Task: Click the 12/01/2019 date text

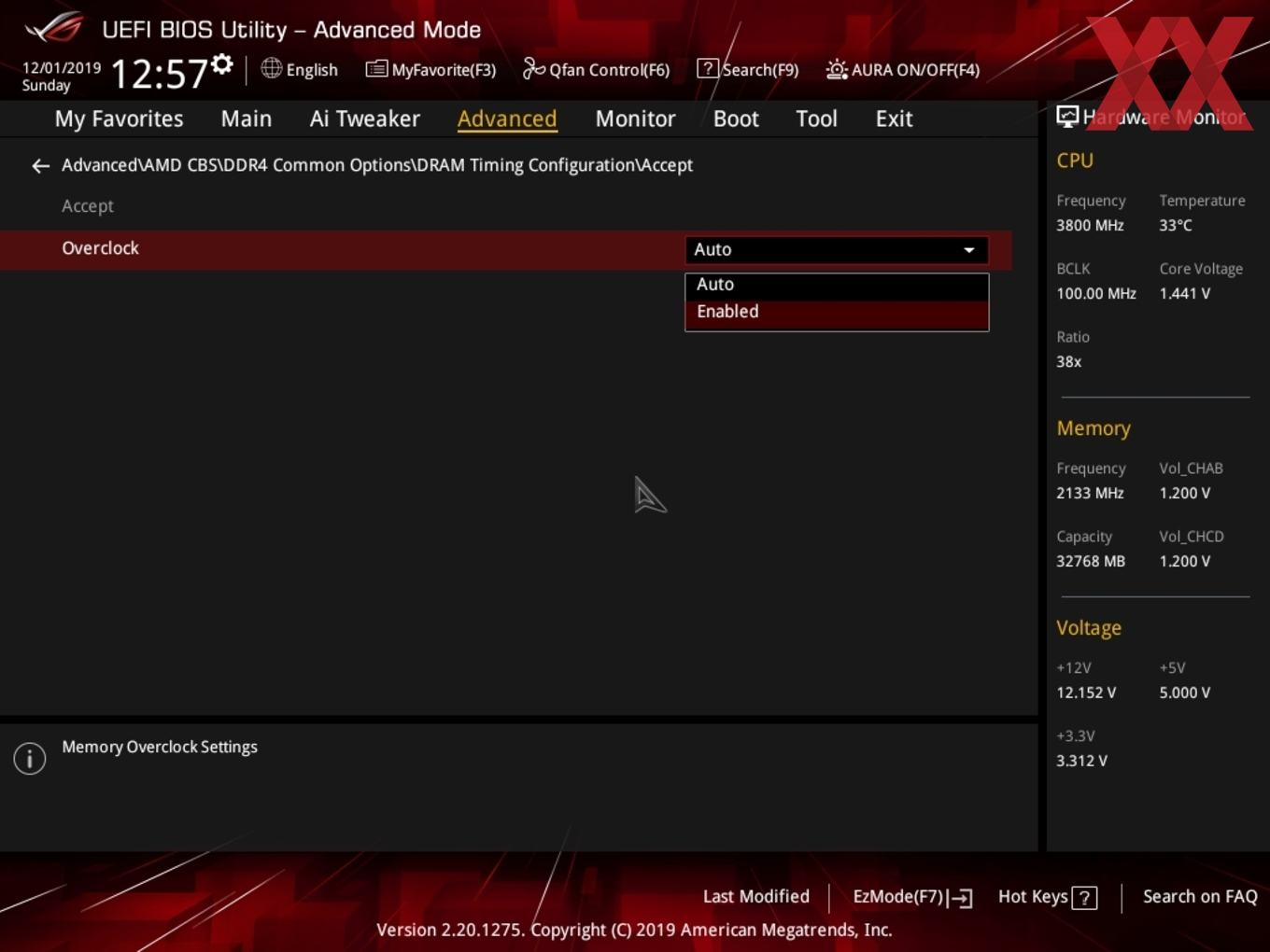Action: (62, 68)
